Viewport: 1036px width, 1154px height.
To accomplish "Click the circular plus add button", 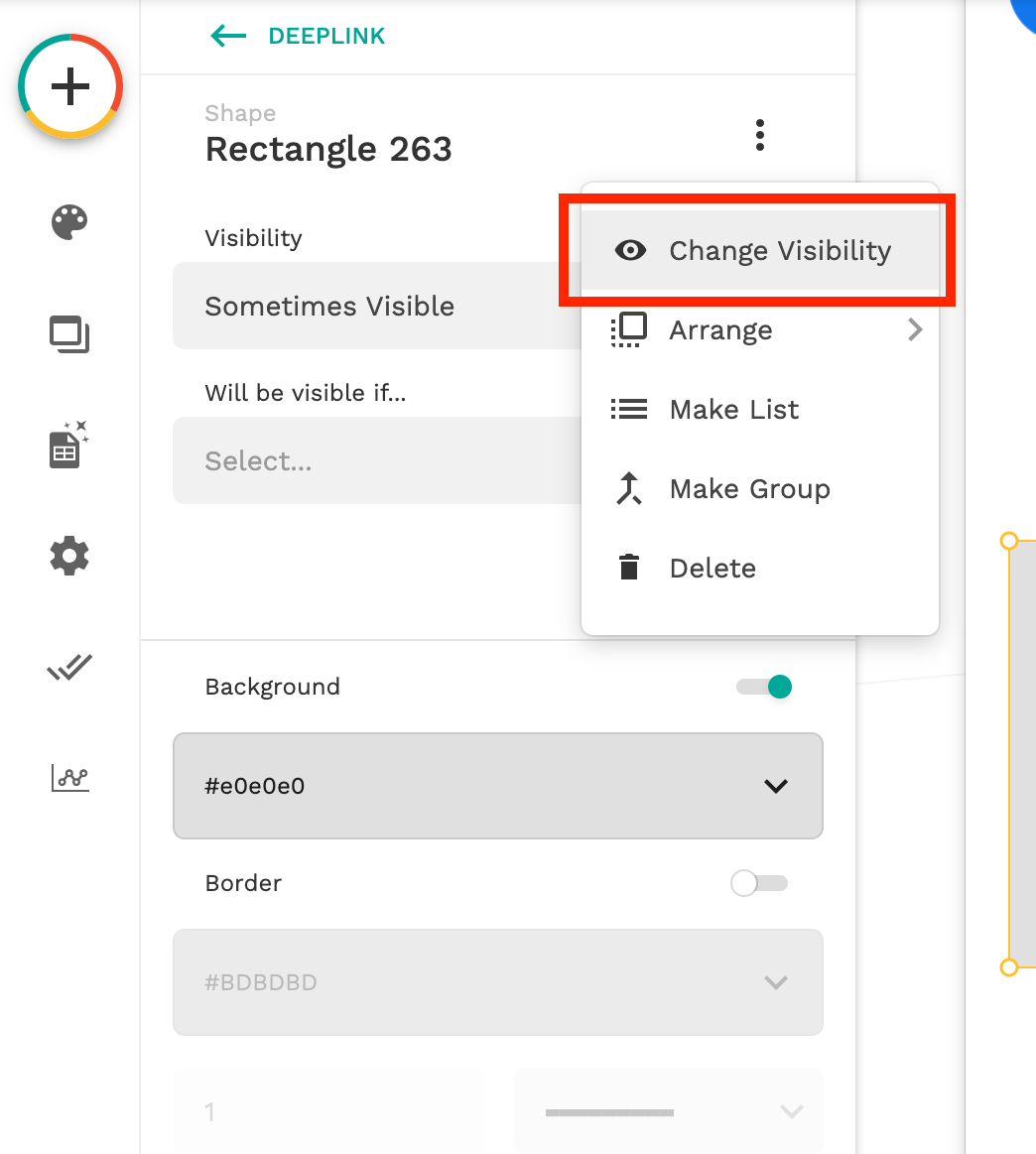I will coord(69,87).
